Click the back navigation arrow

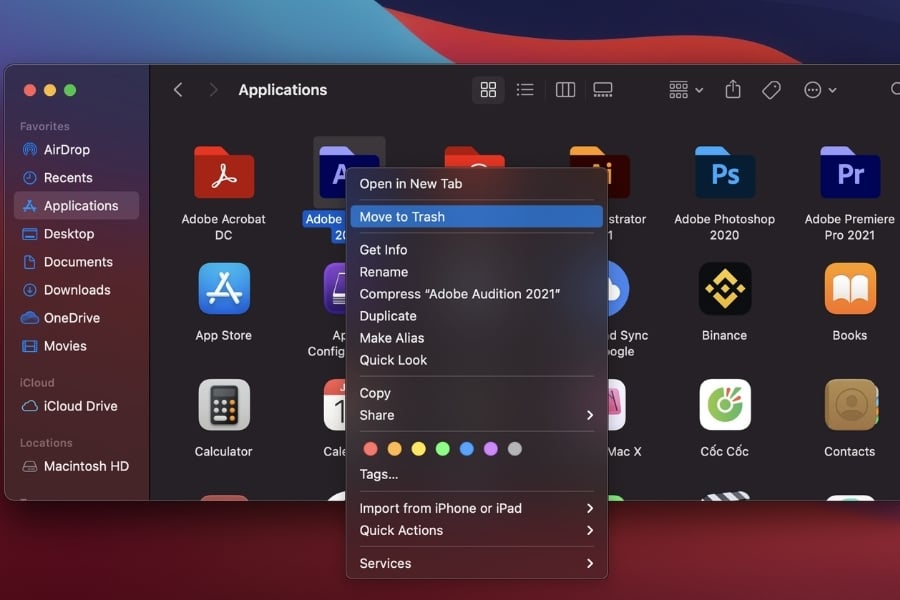pyautogui.click(x=178, y=90)
